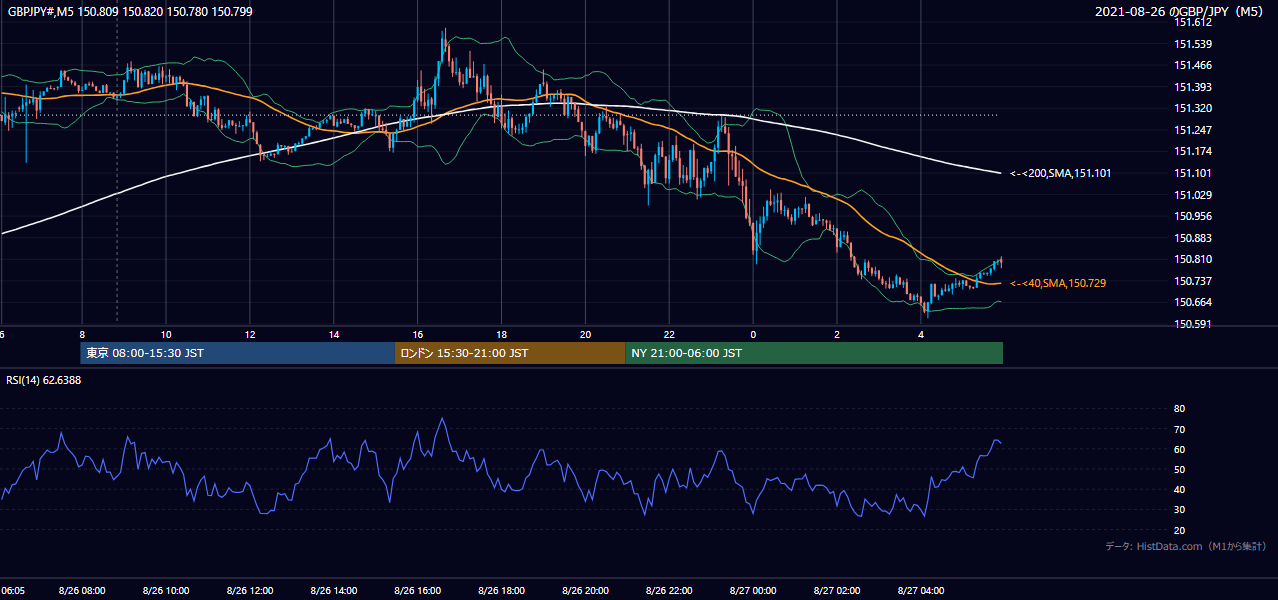
Task: Click the 200 SMA 151.101 label
Action: [1060, 173]
